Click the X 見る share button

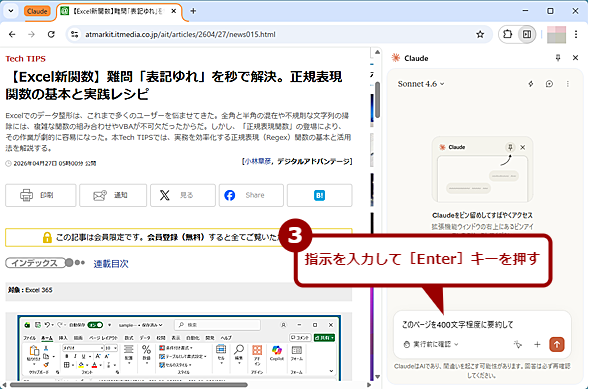(x=183, y=195)
